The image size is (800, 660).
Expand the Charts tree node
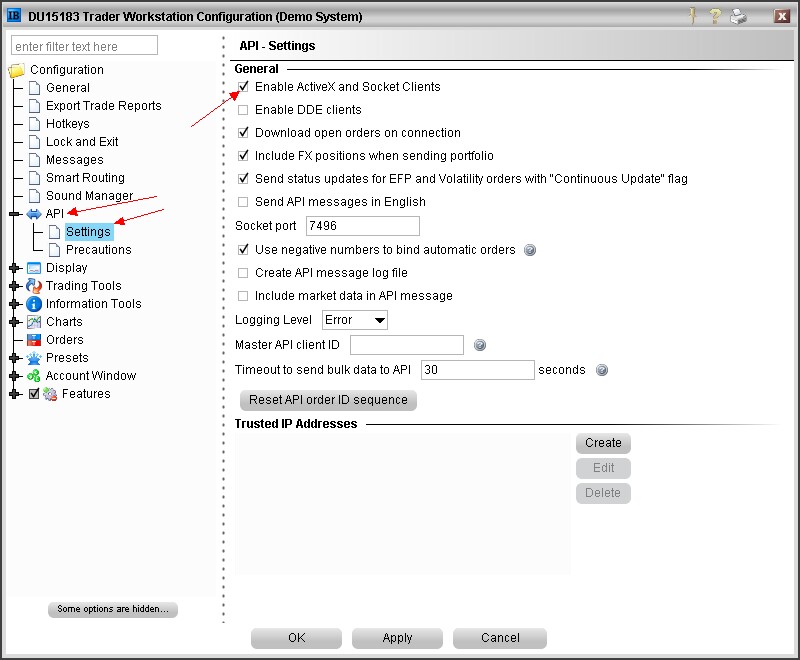(15, 322)
